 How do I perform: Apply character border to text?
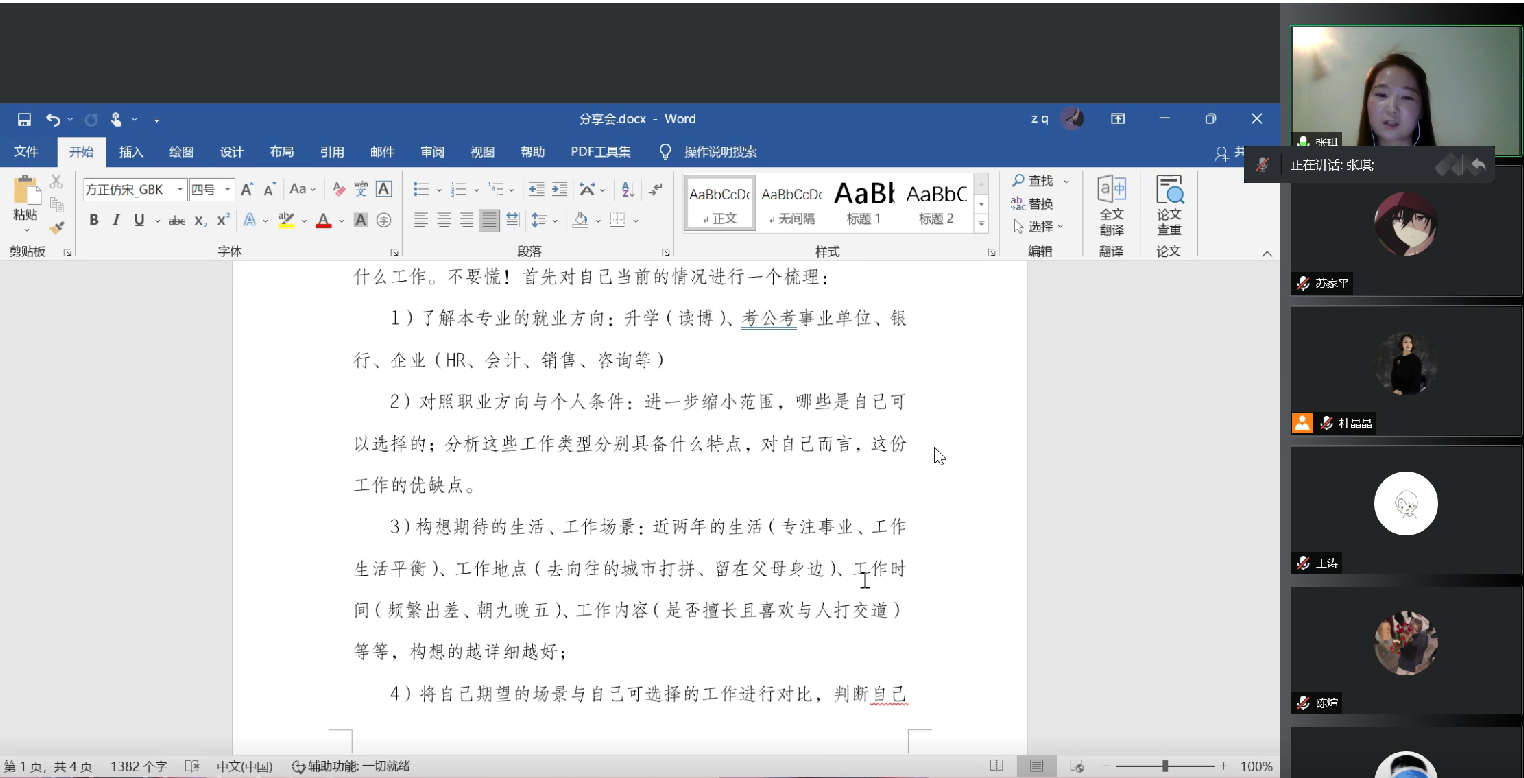pos(383,189)
